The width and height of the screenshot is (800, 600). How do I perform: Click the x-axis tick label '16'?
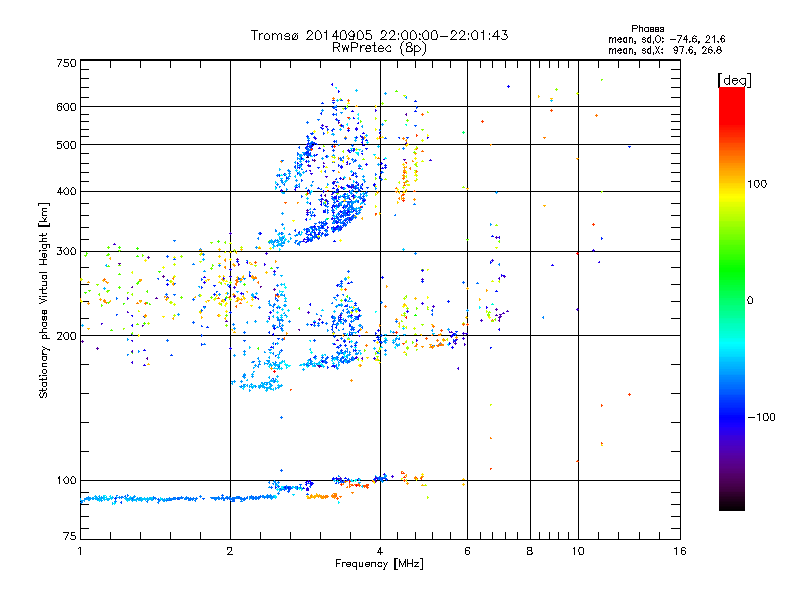click(680, 551)
